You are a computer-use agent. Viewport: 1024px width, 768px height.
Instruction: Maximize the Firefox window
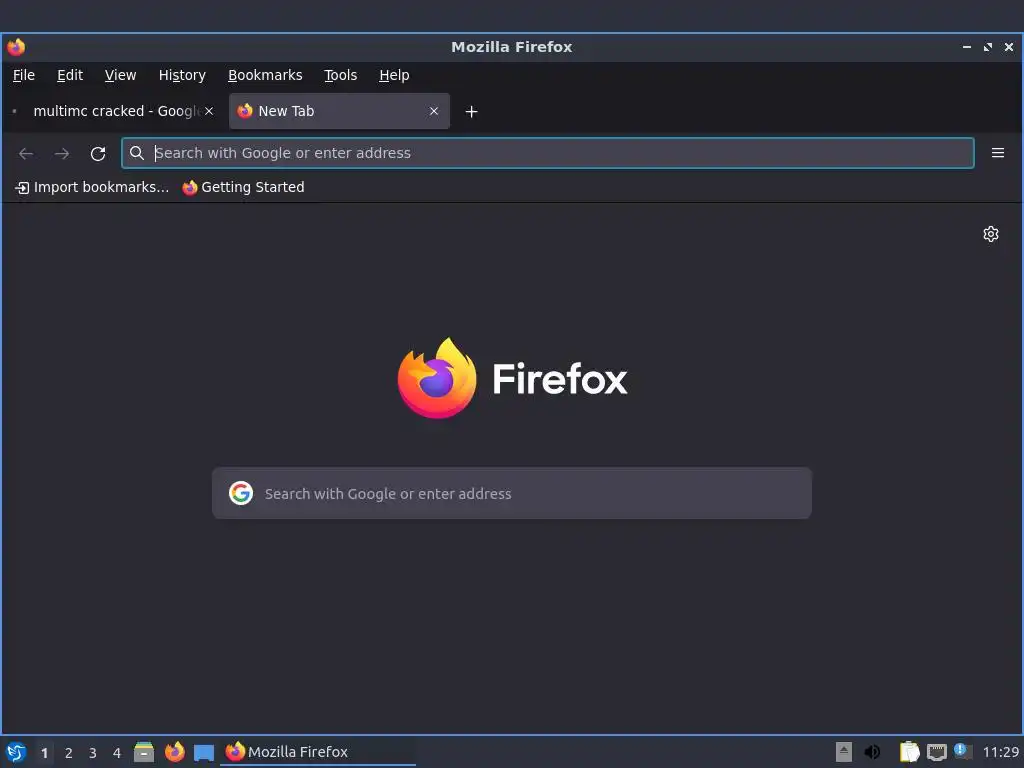[987, 47]
